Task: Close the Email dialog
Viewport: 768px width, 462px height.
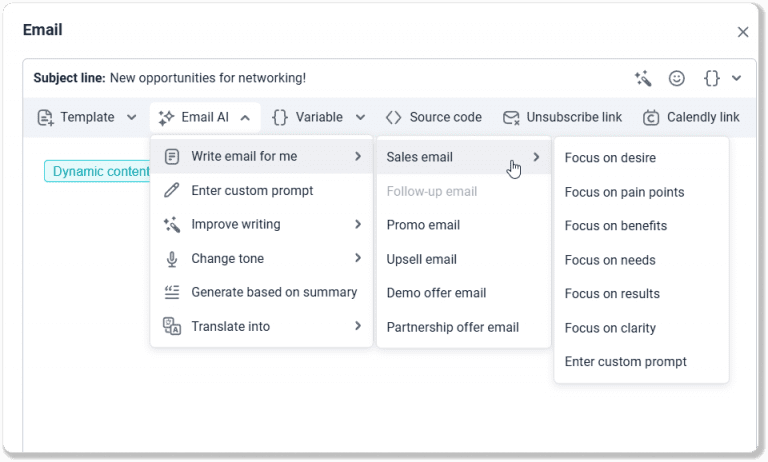Action: [x=743, y=32]
